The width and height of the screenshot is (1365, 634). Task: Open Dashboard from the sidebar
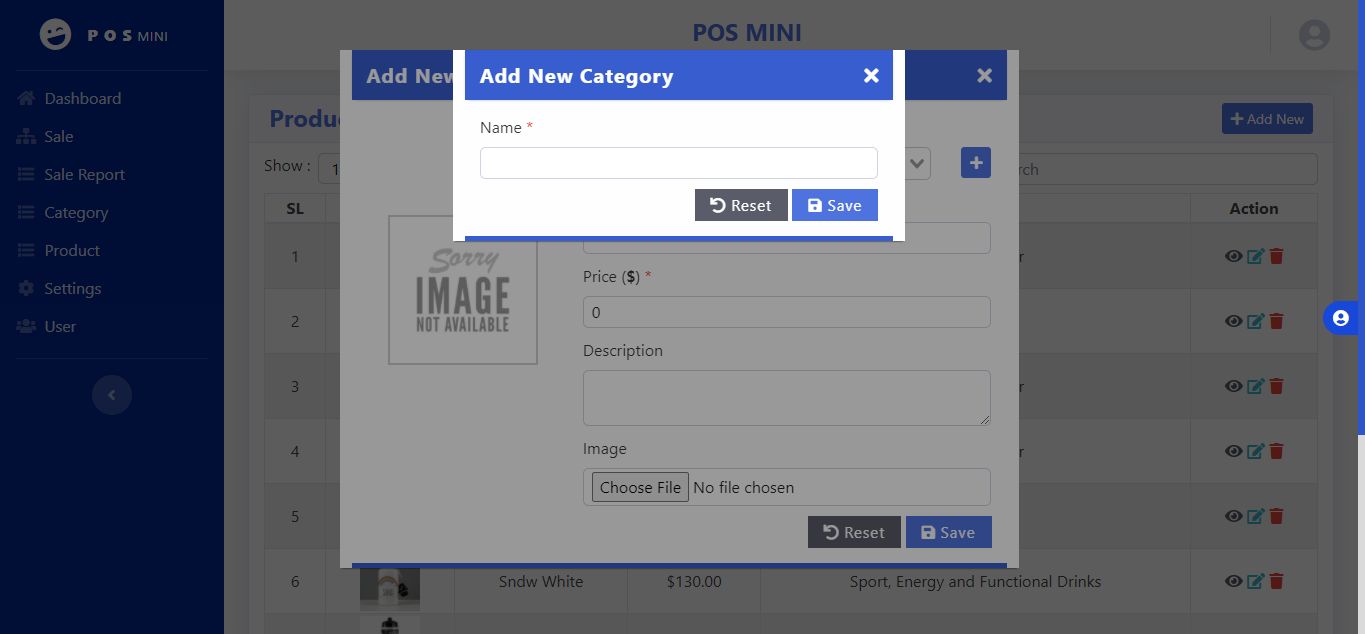pyautogui.click(x=82, y=98)
